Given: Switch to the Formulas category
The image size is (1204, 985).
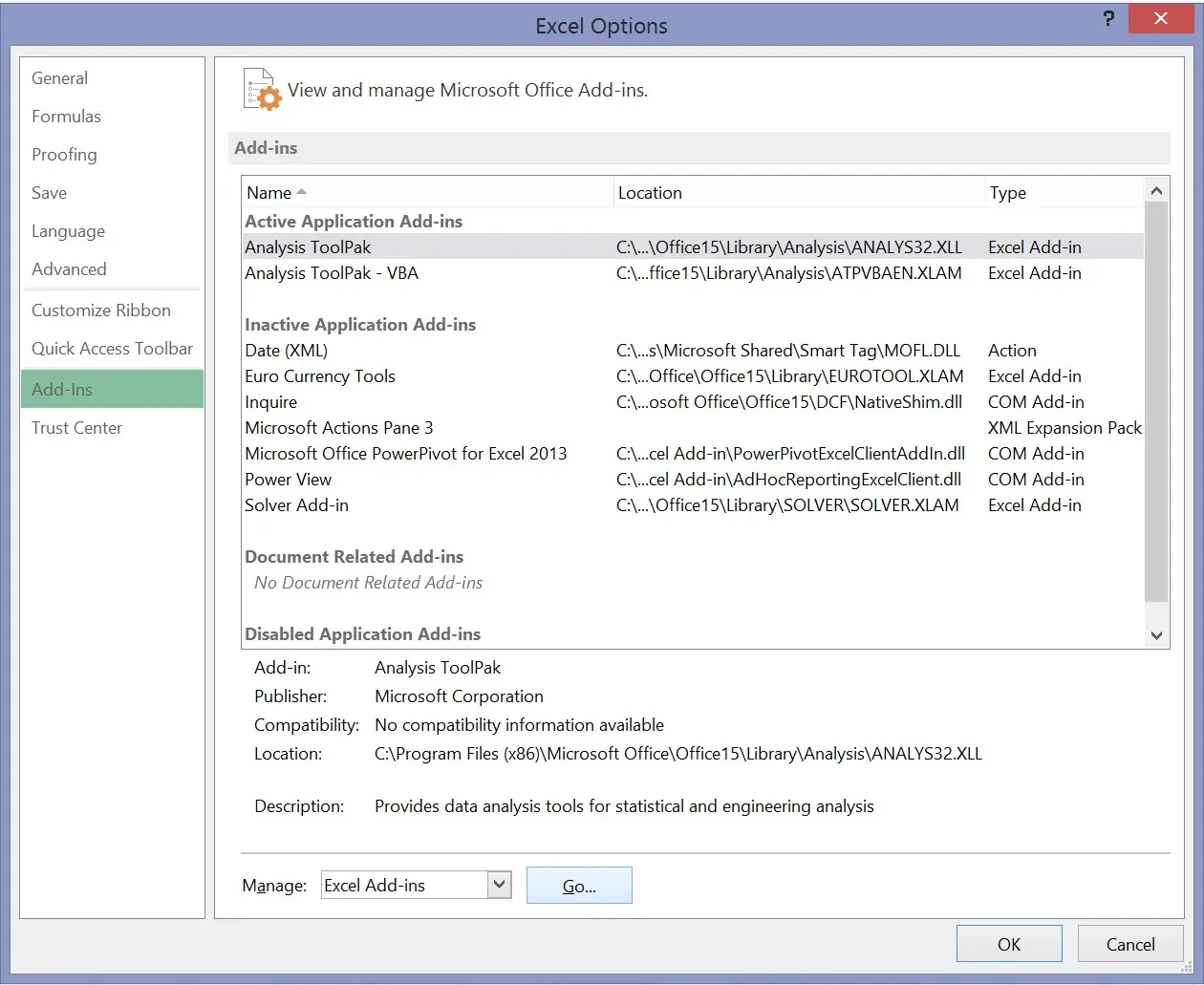Looking at the screenshot, I should point(66,117).
